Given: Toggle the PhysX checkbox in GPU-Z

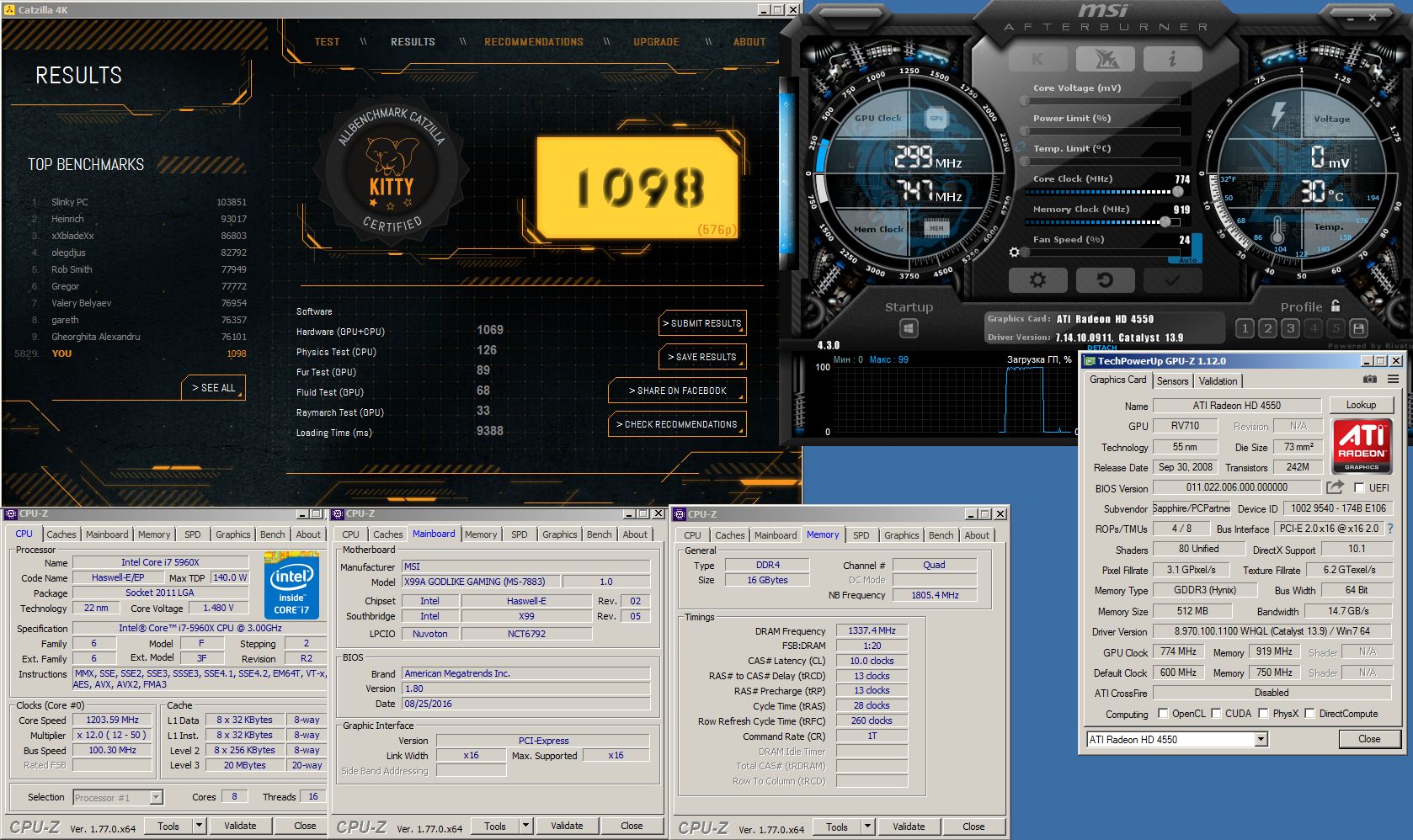Looking at the screenshot, I should (x=1263, y=713).
